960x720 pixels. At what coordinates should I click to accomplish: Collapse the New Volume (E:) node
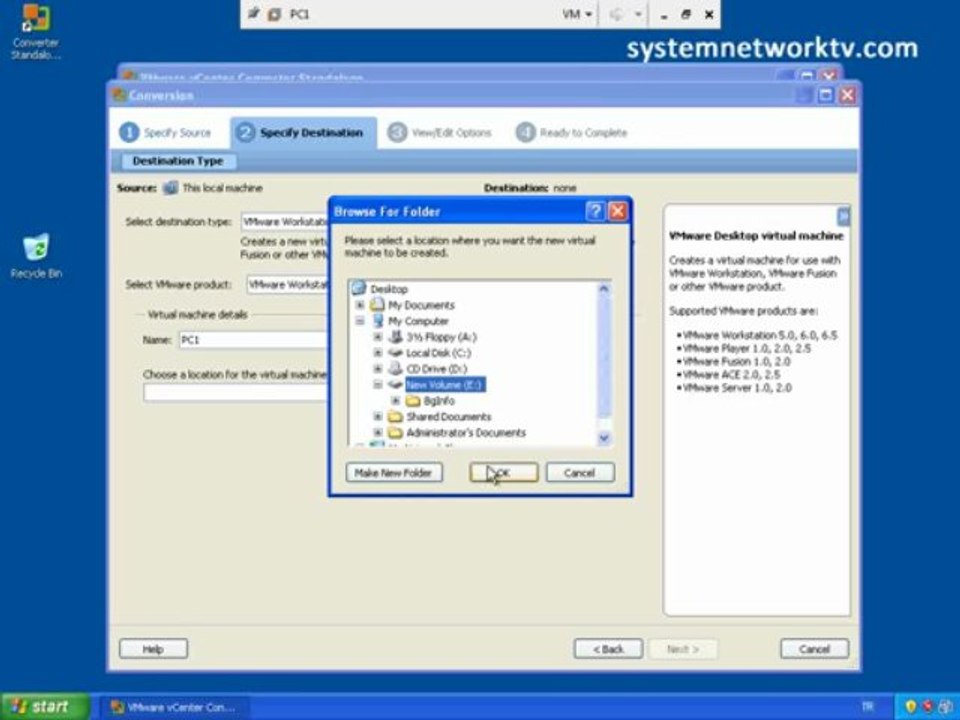pyautogui.click(x=378, y=384)
